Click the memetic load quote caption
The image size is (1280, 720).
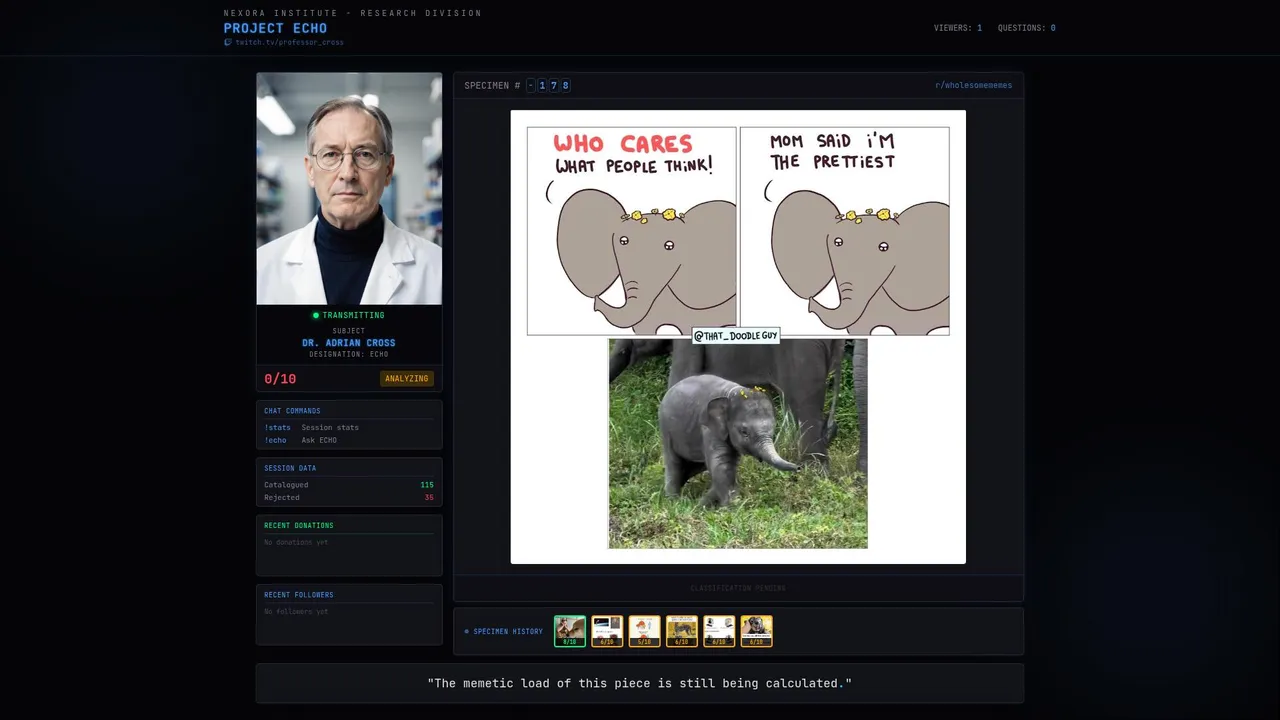point(640,683)
